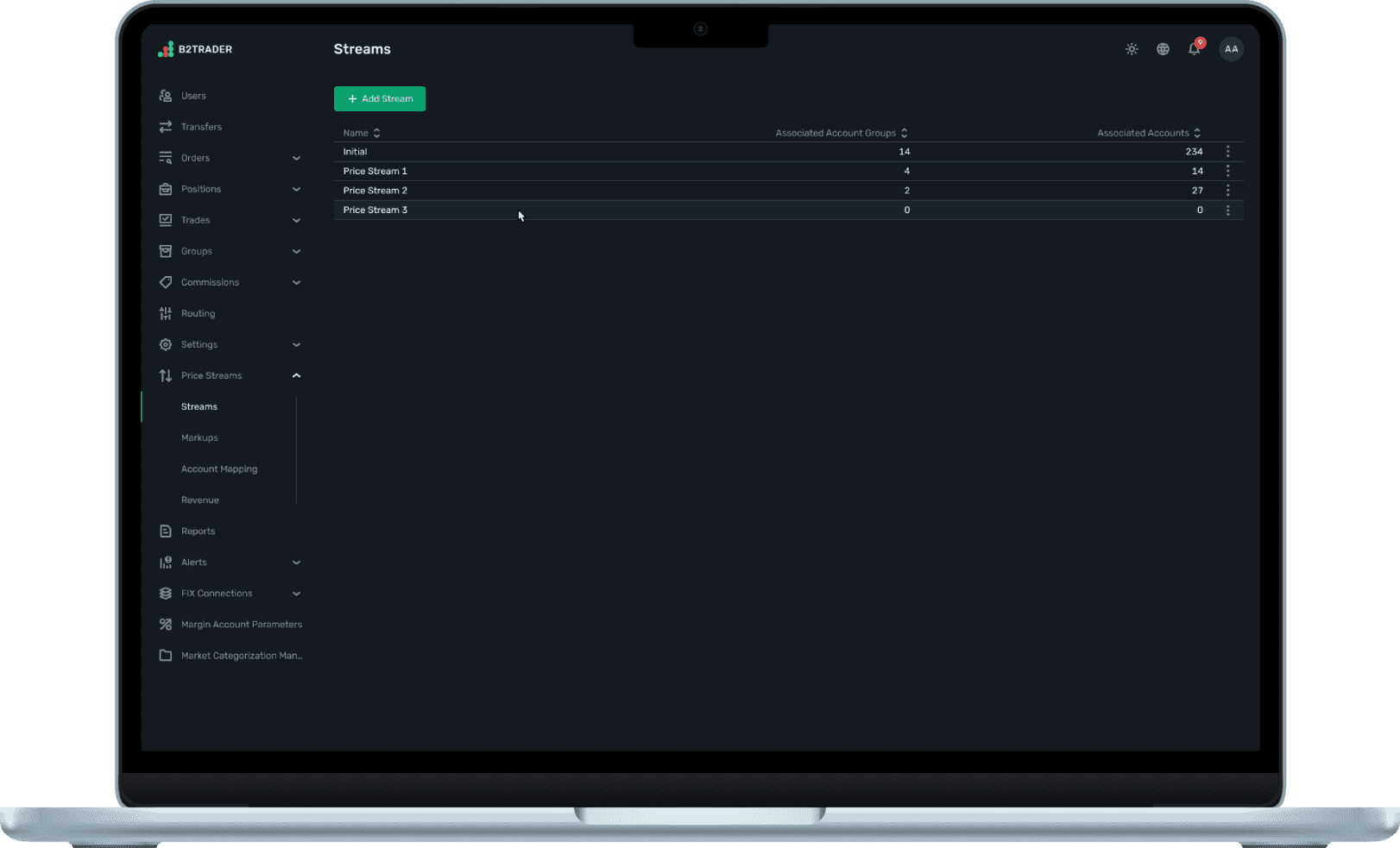Expand the Positions menu chevron
The image size is (1400, 848).
[x=296, y=189]
